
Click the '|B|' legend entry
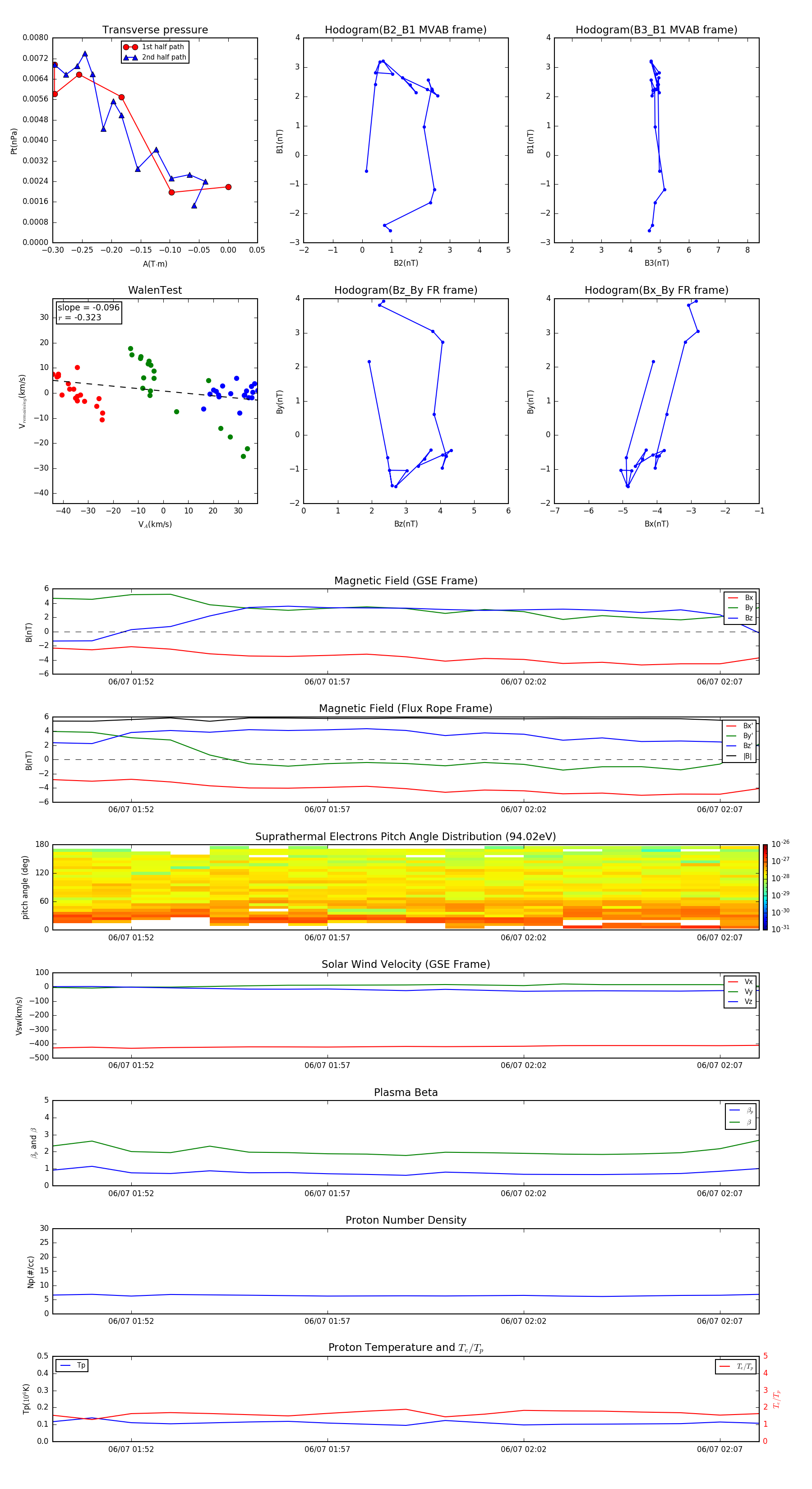[740, 756]
